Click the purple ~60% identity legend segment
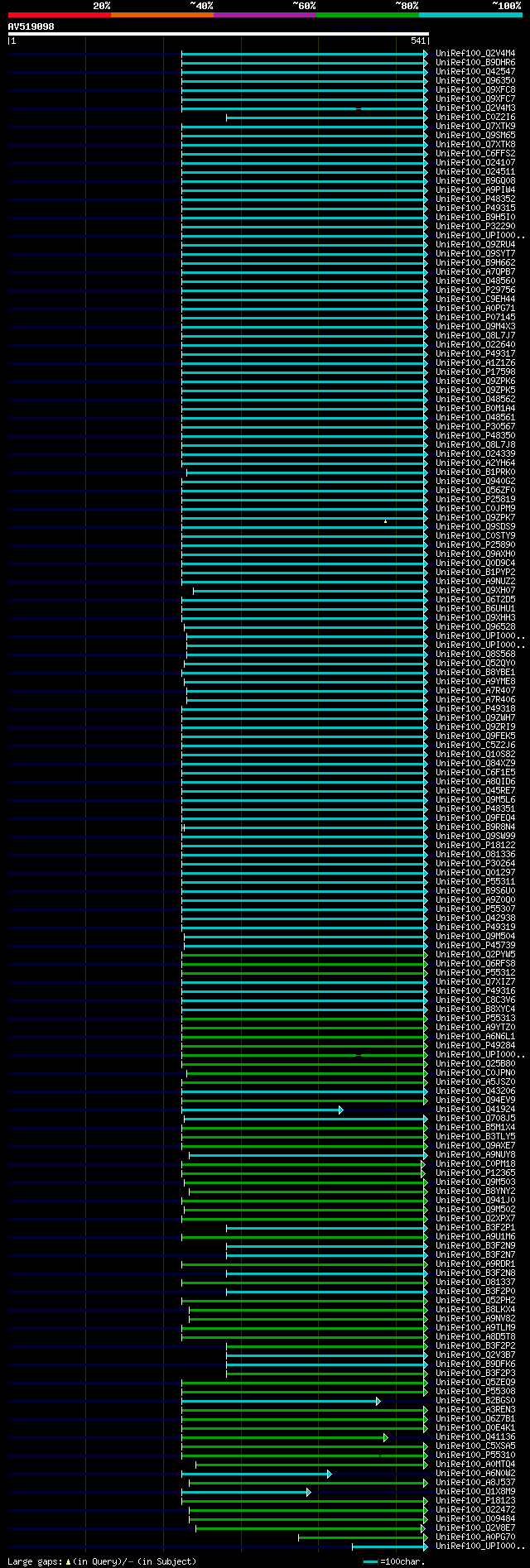The height and width of the screenshot is (1568, 530). click(x=265, y=15)
